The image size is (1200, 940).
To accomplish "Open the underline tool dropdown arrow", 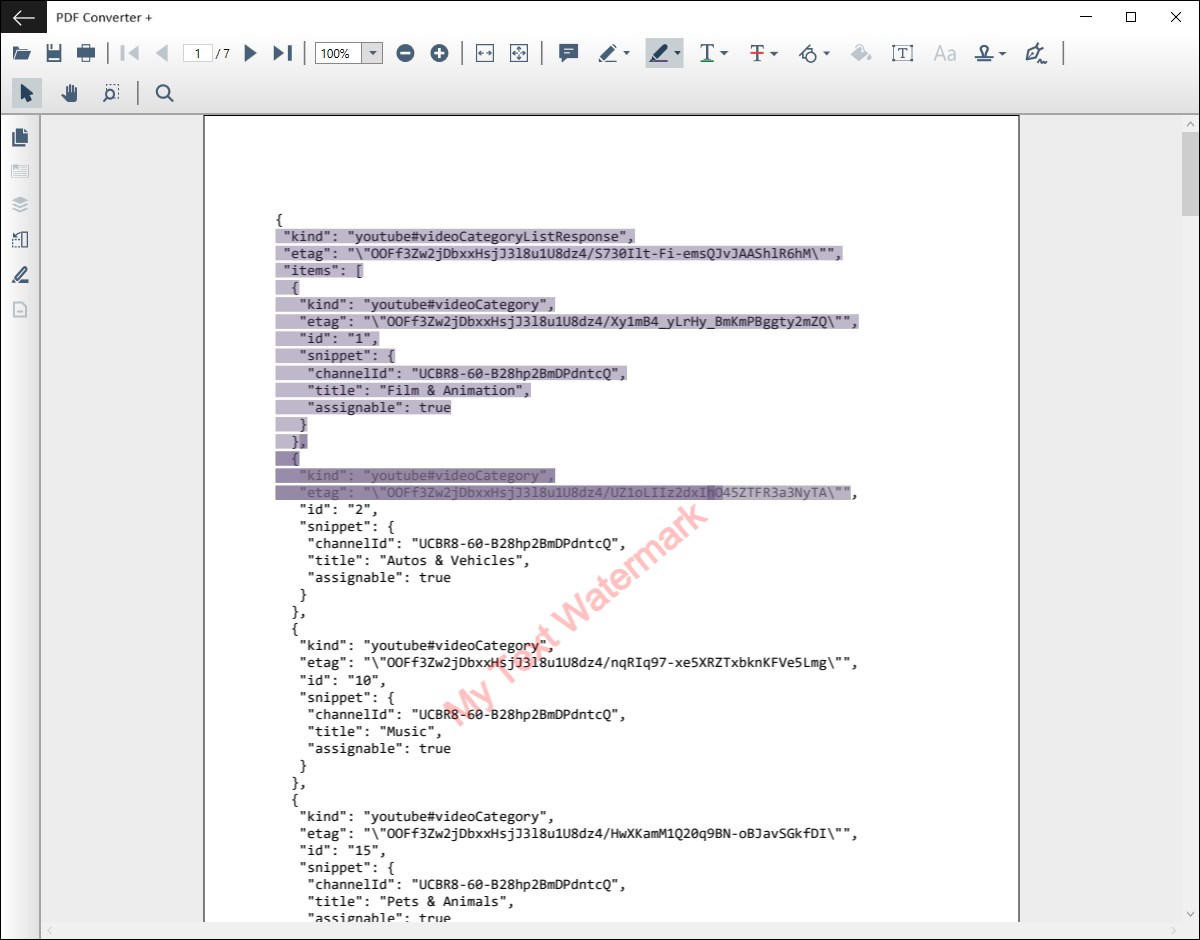I will [724, 53].
